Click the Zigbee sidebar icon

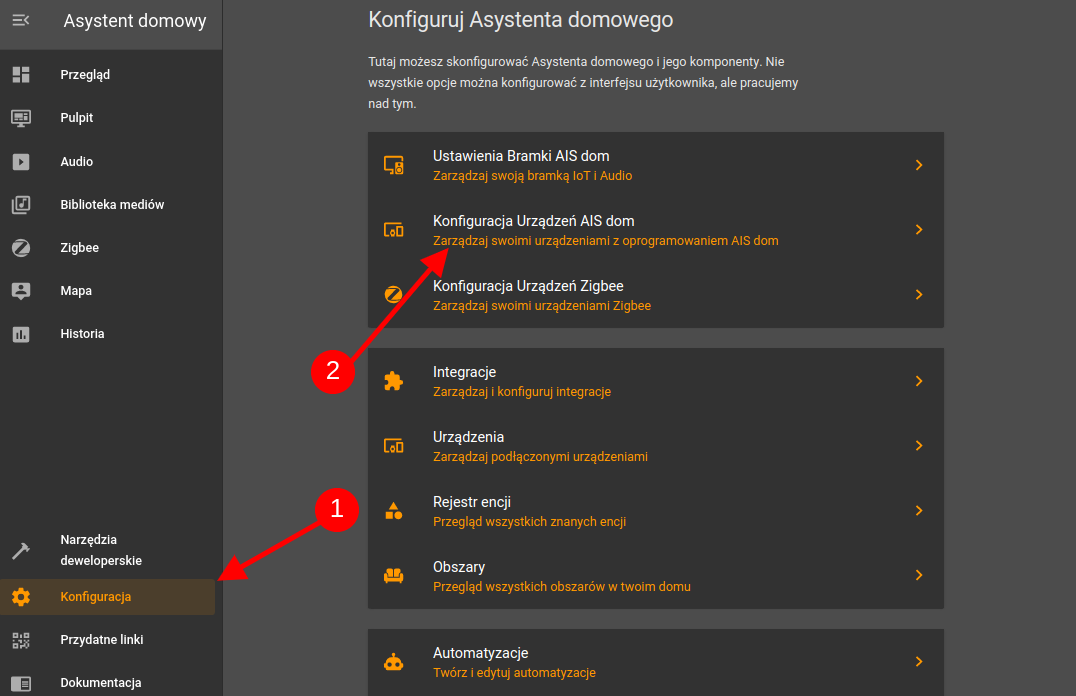pos(21,248)
